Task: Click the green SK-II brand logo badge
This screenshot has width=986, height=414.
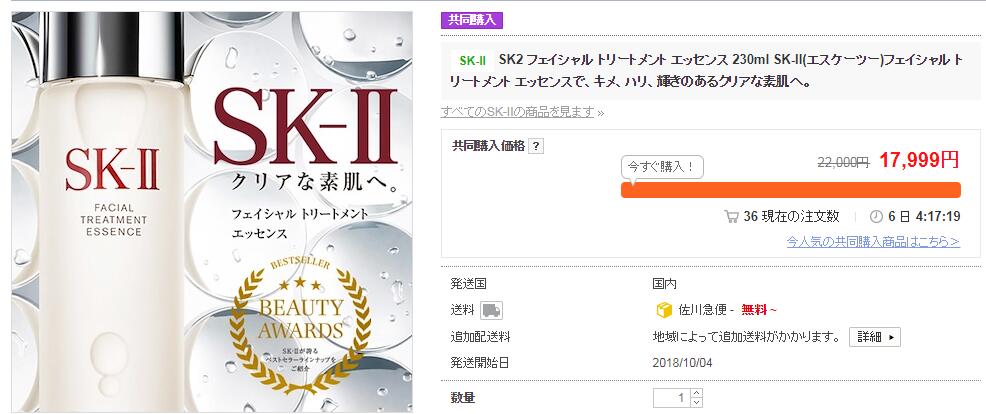Action: [473, 61]
